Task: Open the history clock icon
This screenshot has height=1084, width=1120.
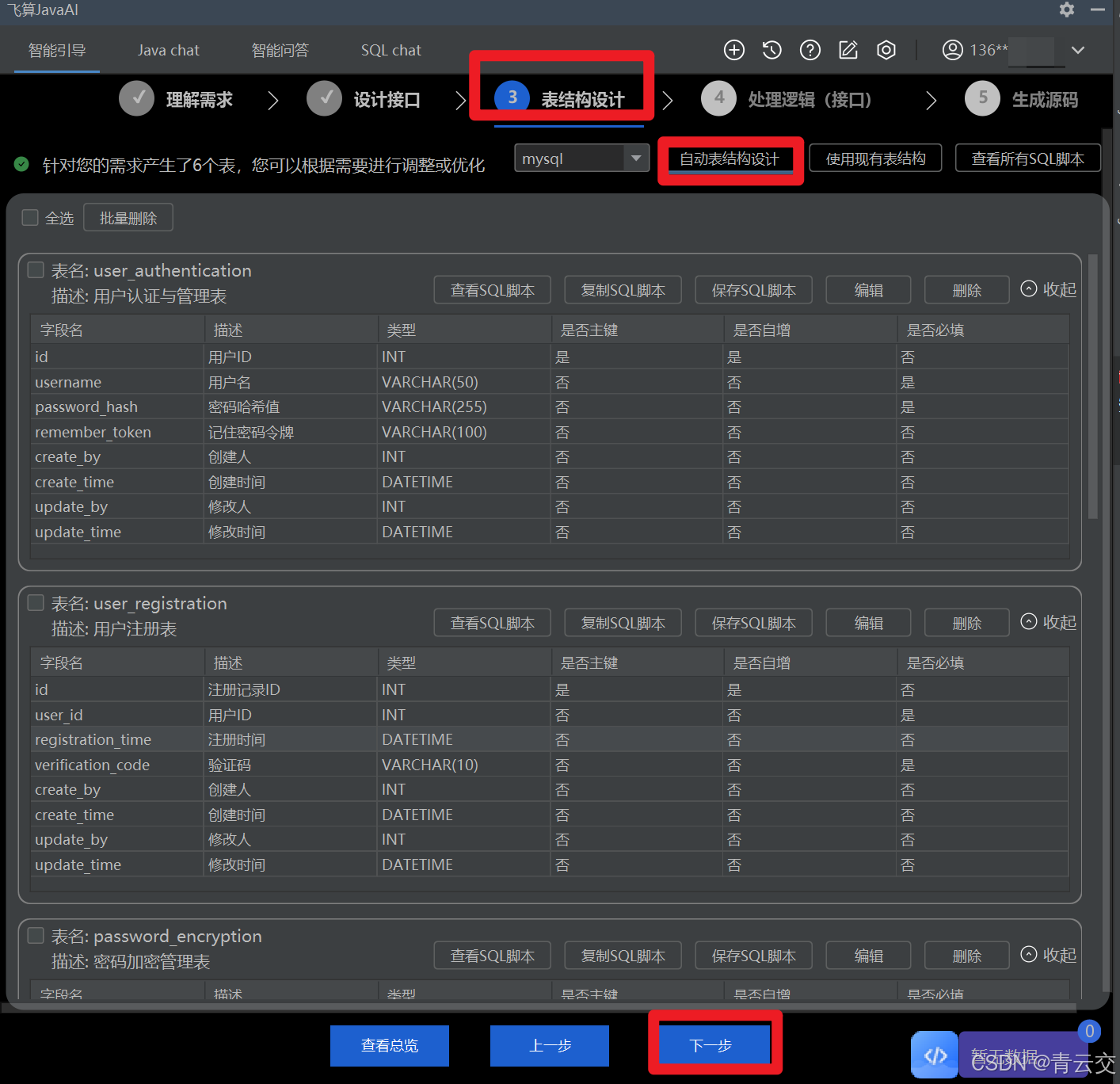Action: click(x=772, y=50)
